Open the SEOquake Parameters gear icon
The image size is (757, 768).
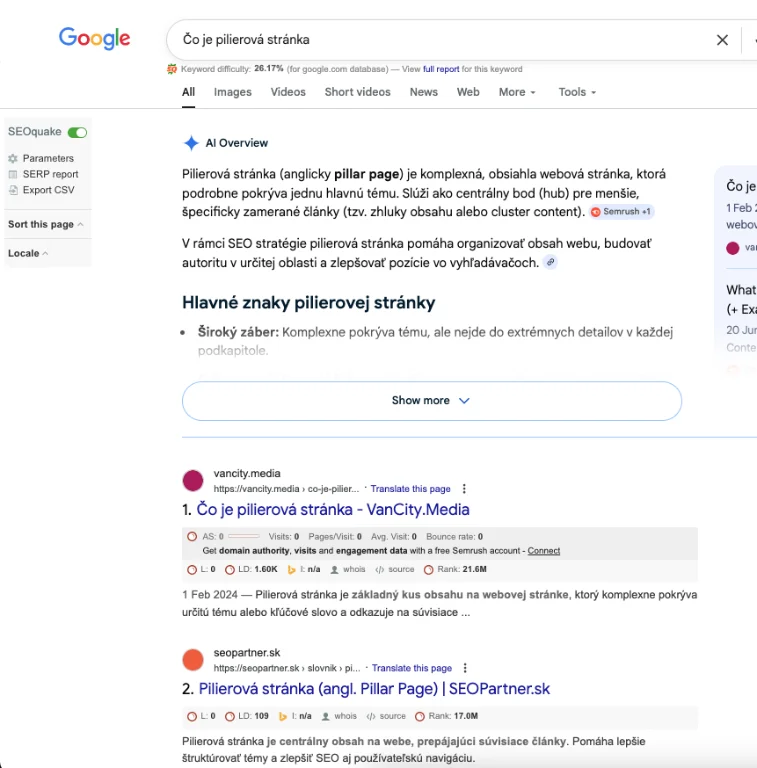click(13, 158)
